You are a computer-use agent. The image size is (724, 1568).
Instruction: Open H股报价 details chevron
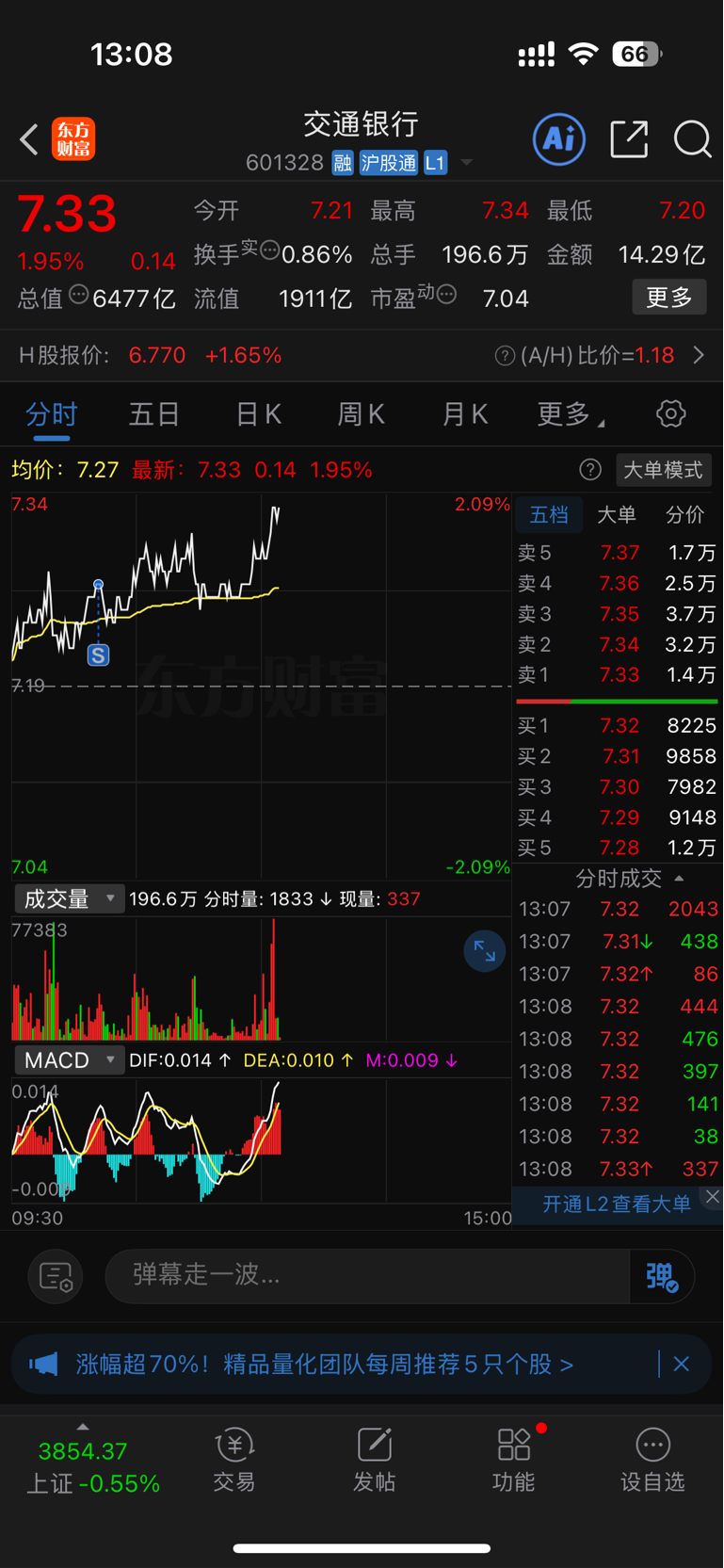699,355
